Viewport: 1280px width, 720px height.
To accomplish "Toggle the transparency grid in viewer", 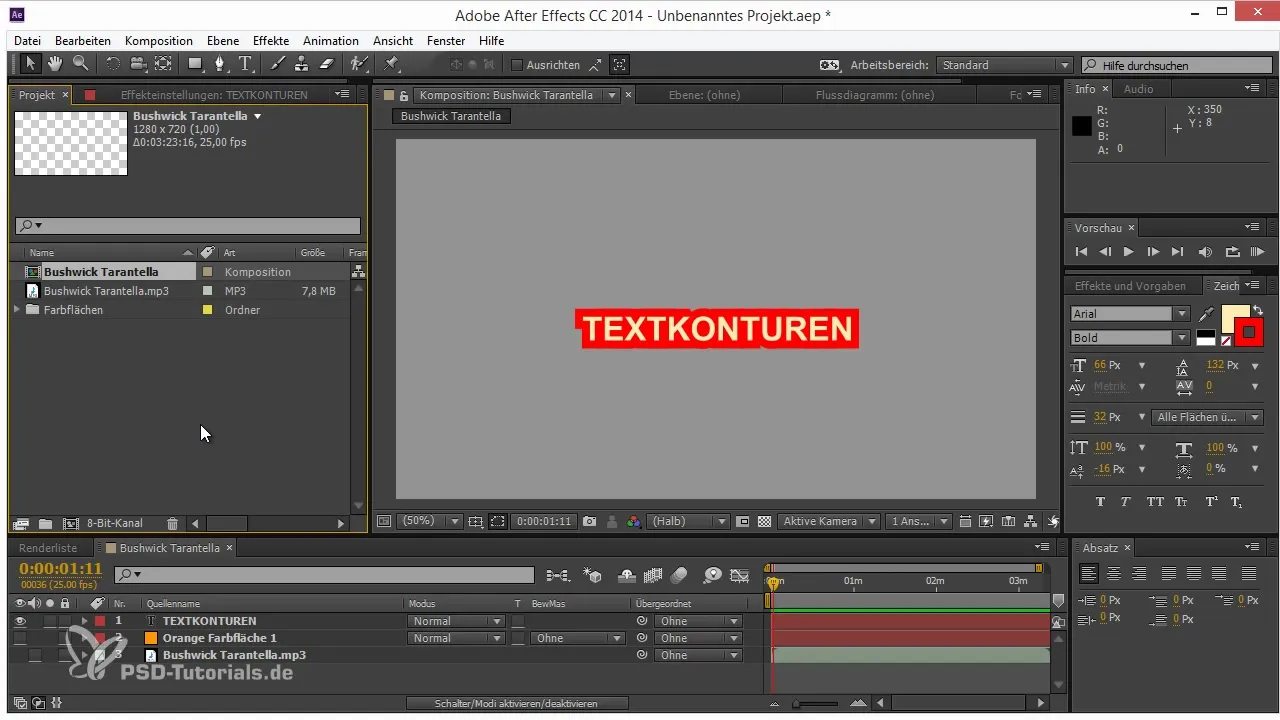I will click(765, 522).
